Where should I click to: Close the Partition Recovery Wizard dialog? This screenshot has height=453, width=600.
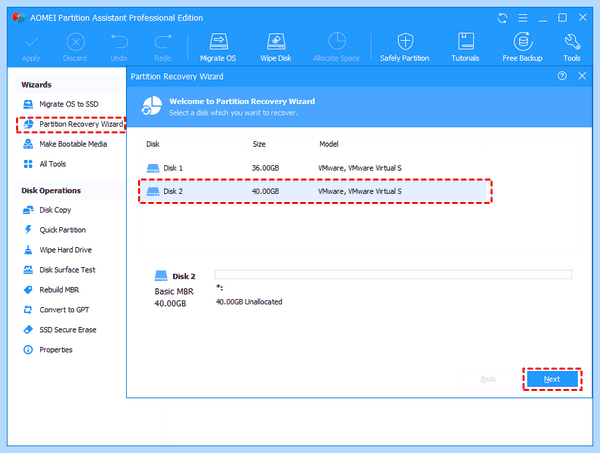(582, 76)
